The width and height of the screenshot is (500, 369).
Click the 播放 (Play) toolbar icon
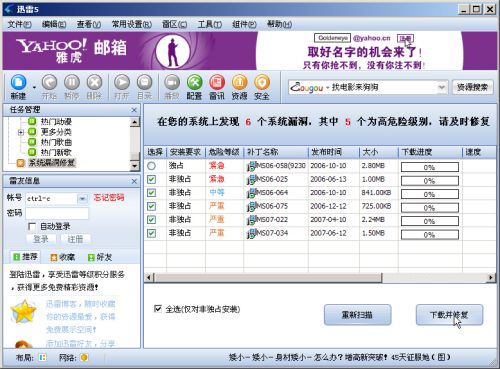(x=172, y=83)
